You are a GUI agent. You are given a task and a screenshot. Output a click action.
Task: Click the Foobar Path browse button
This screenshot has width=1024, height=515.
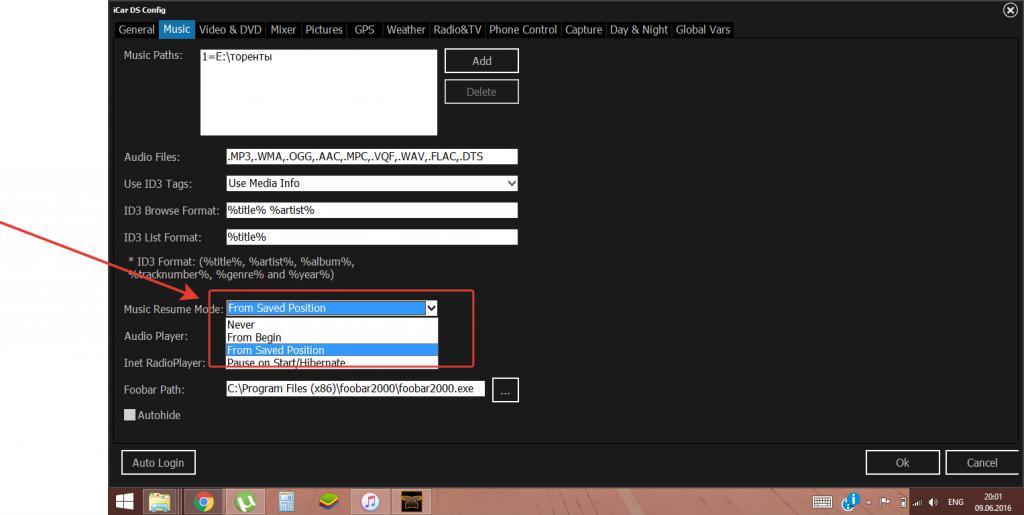point(506,390)
